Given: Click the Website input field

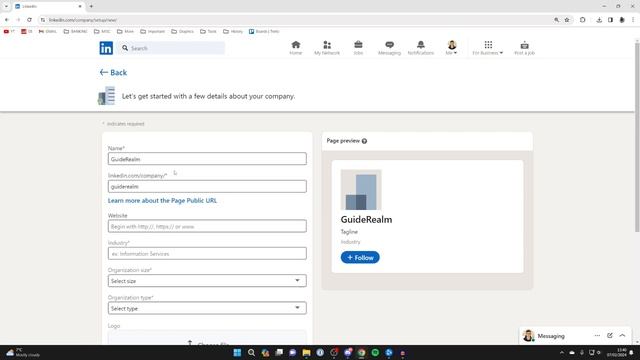Looking at the screenshot, I should (207, 226).
